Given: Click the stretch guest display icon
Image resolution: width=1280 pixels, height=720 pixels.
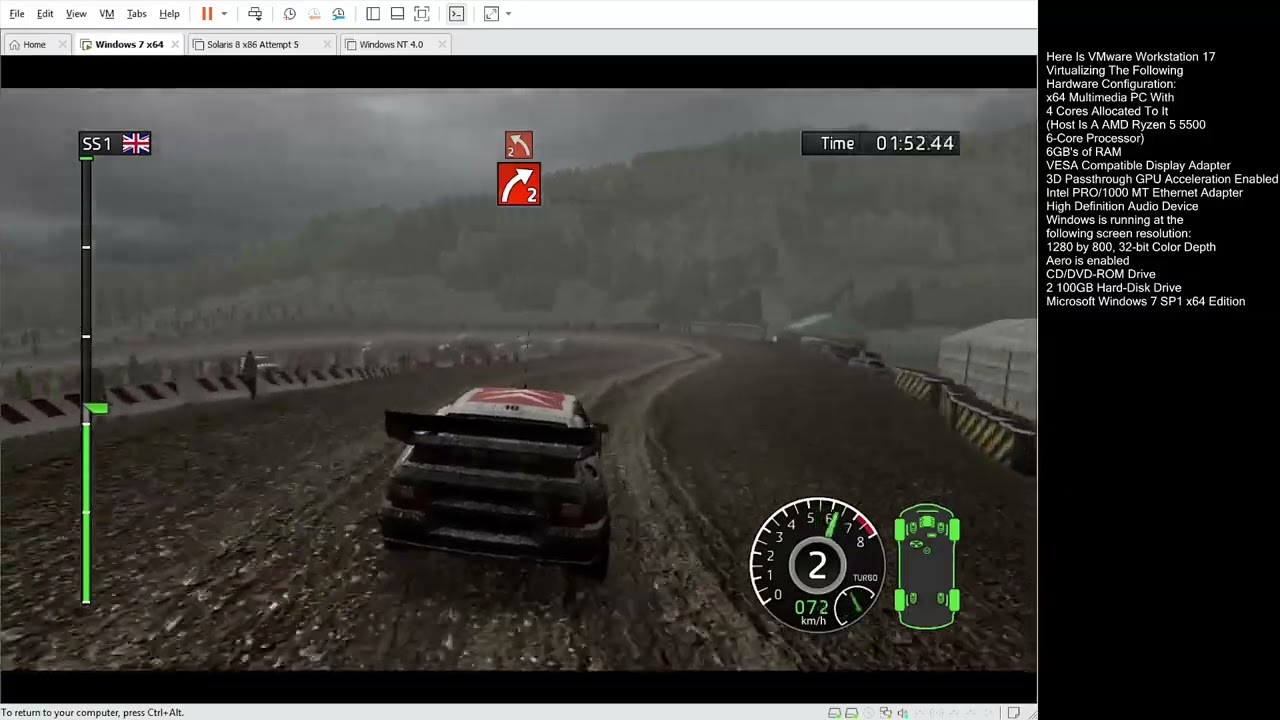Looking at the screenshot, I should [491, 14].
